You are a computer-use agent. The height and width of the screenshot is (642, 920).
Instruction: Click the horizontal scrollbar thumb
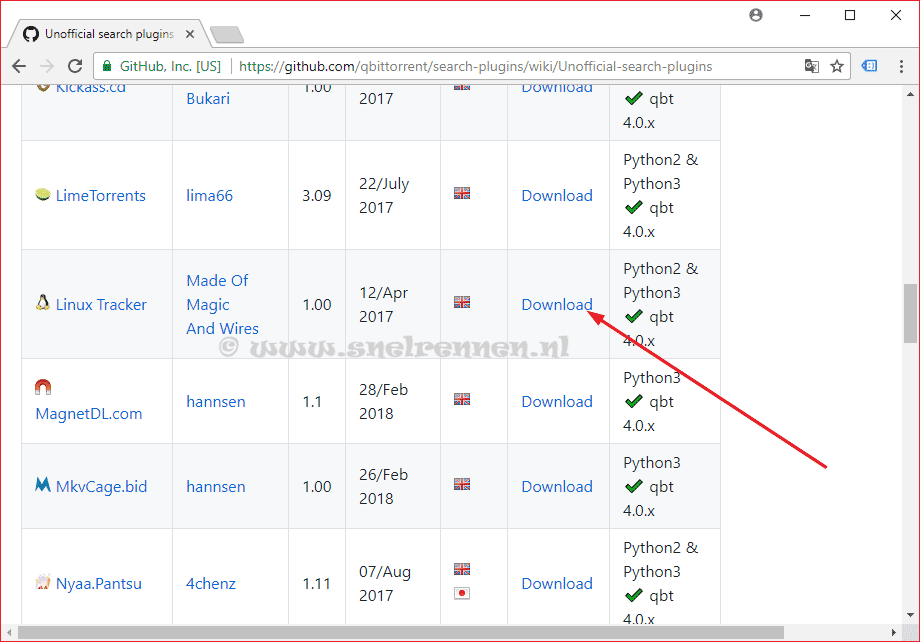tap(401, 633)
